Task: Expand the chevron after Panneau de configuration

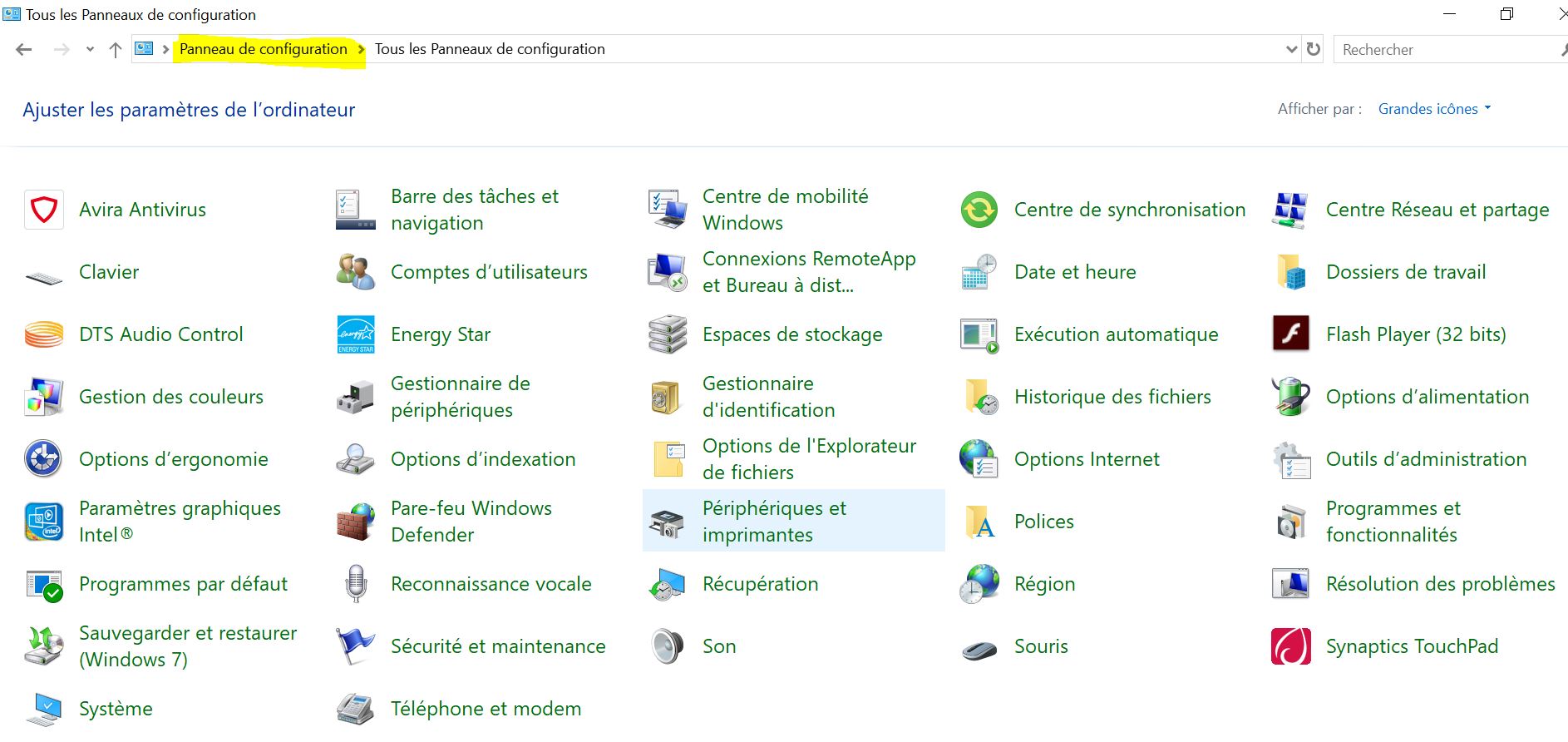Action: [x=361, y=49]
